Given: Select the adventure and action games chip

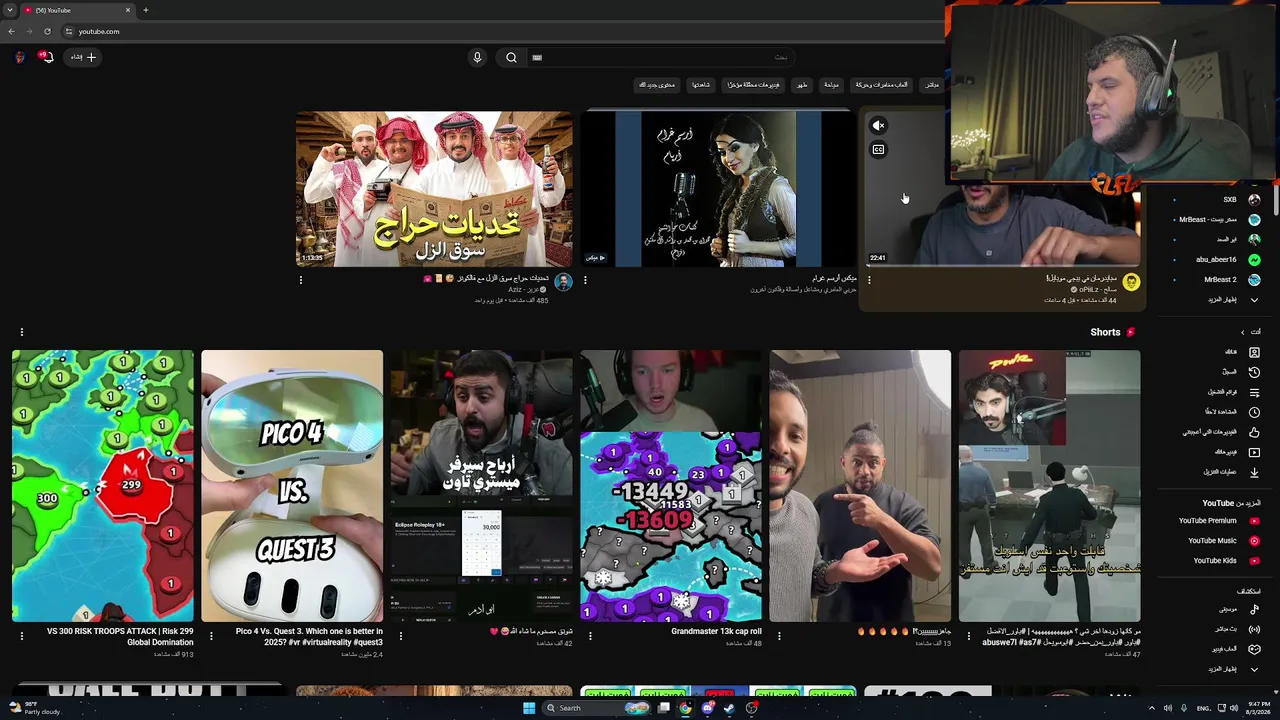Looking at the screenshot, I should pyautogui.click(x=882, y=85).
